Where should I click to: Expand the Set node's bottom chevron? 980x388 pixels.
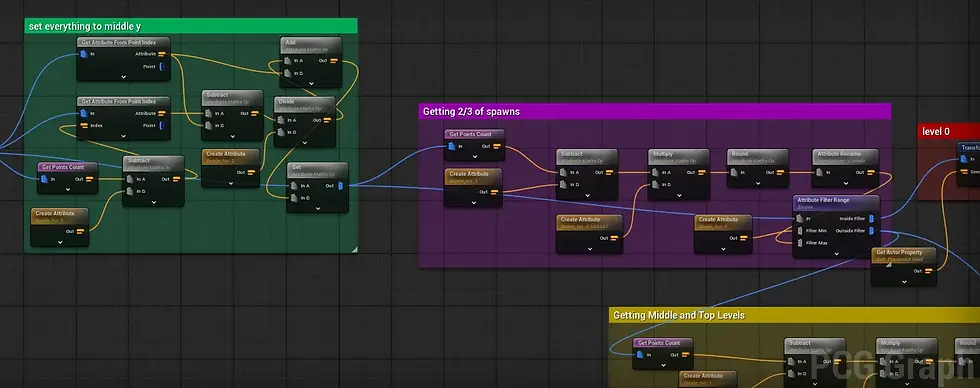317,207
